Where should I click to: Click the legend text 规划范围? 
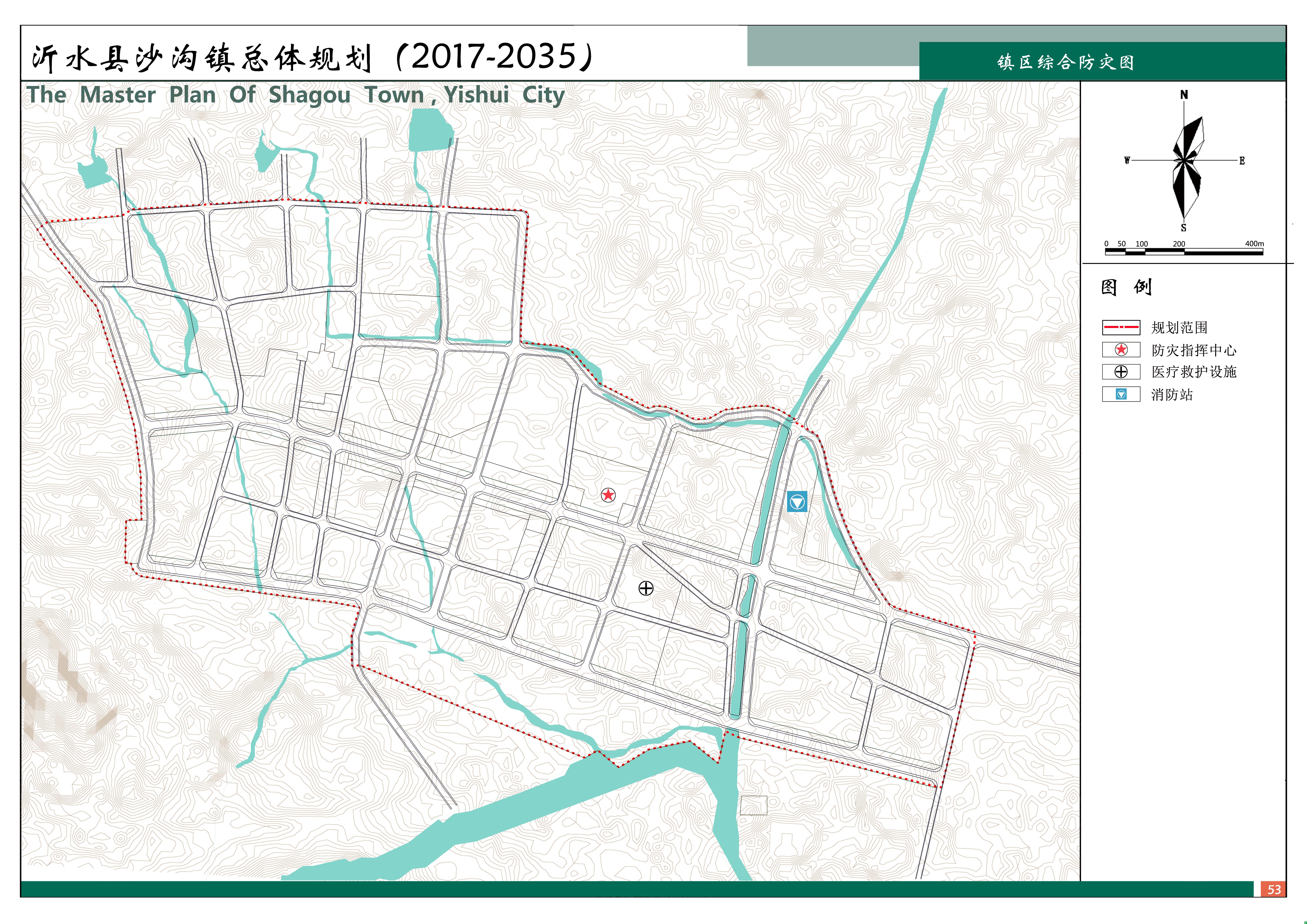1180,328
